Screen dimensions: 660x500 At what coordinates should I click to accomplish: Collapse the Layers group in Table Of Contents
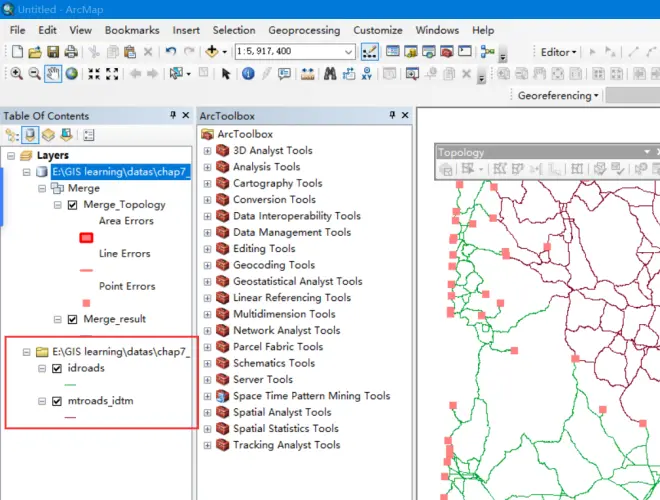coord(11,156)
